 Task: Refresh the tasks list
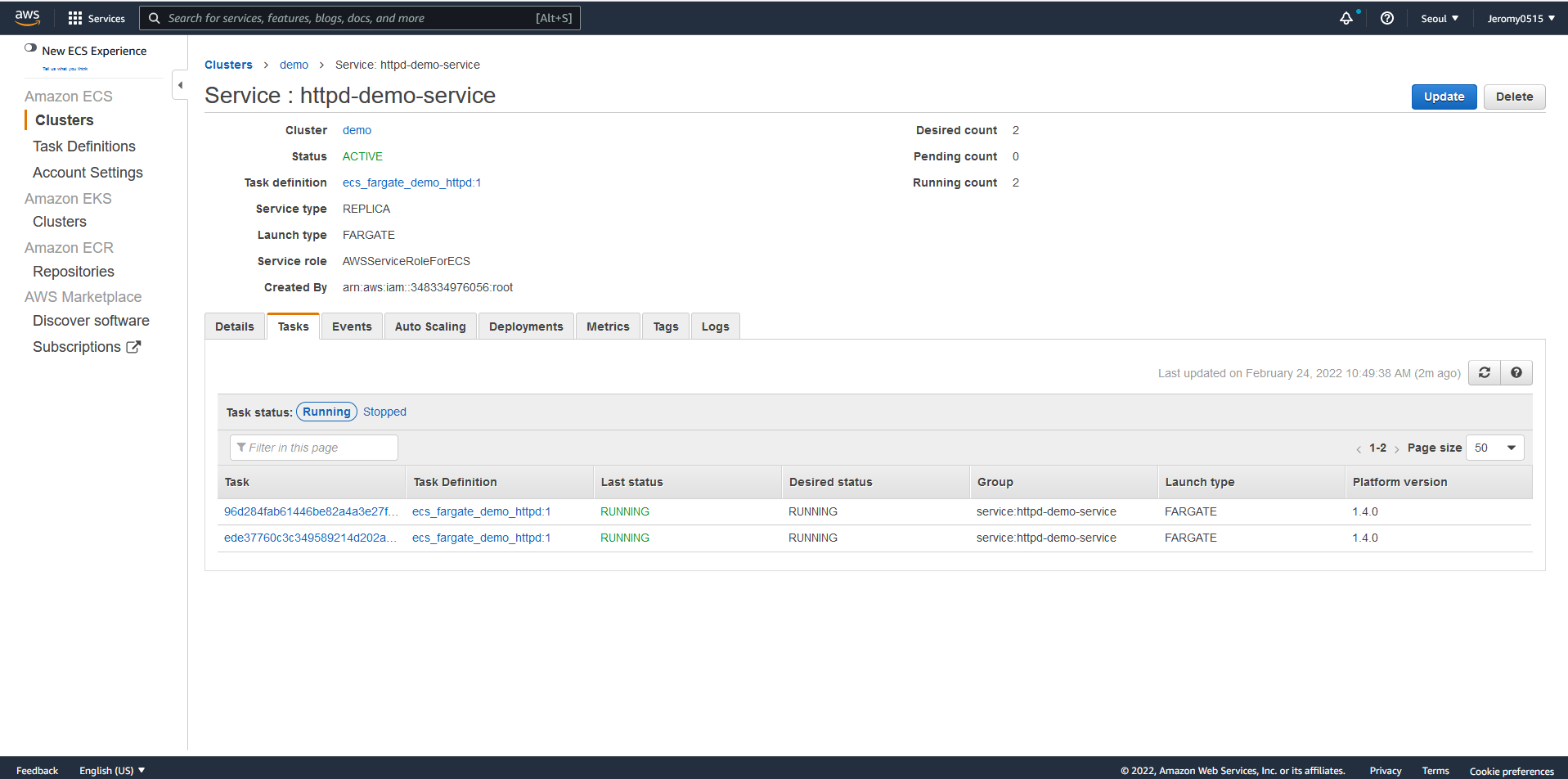[x=1485, y=372]
